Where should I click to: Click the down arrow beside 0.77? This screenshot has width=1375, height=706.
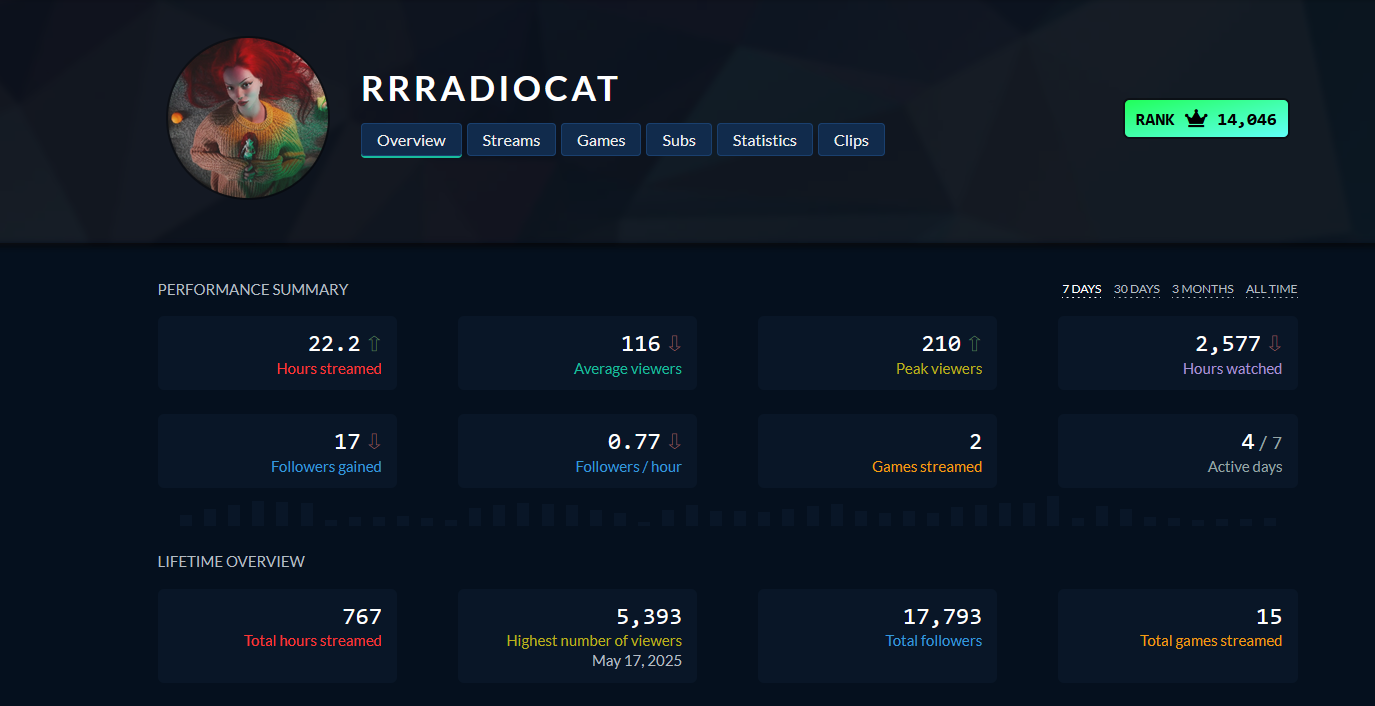coord(675,442)
